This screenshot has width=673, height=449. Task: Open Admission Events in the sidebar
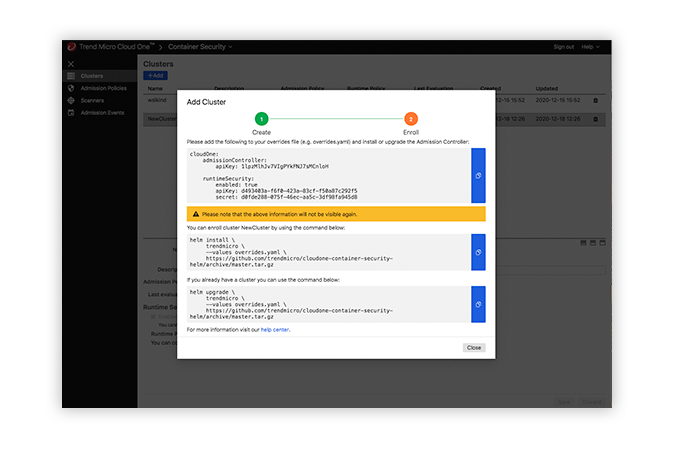100,112
